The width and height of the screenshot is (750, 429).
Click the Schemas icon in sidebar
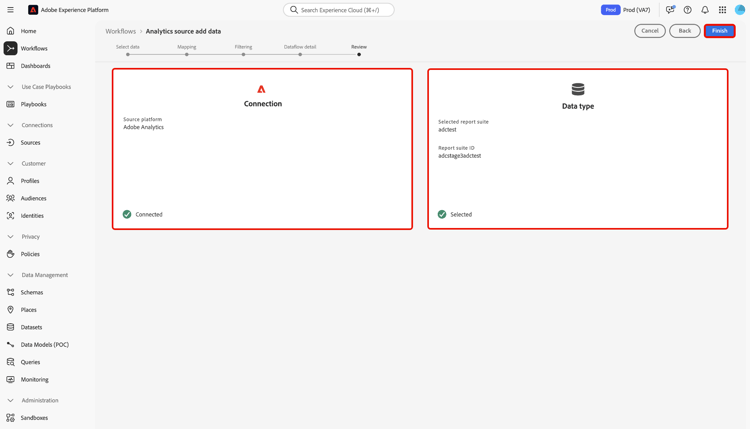coord(11,292)
